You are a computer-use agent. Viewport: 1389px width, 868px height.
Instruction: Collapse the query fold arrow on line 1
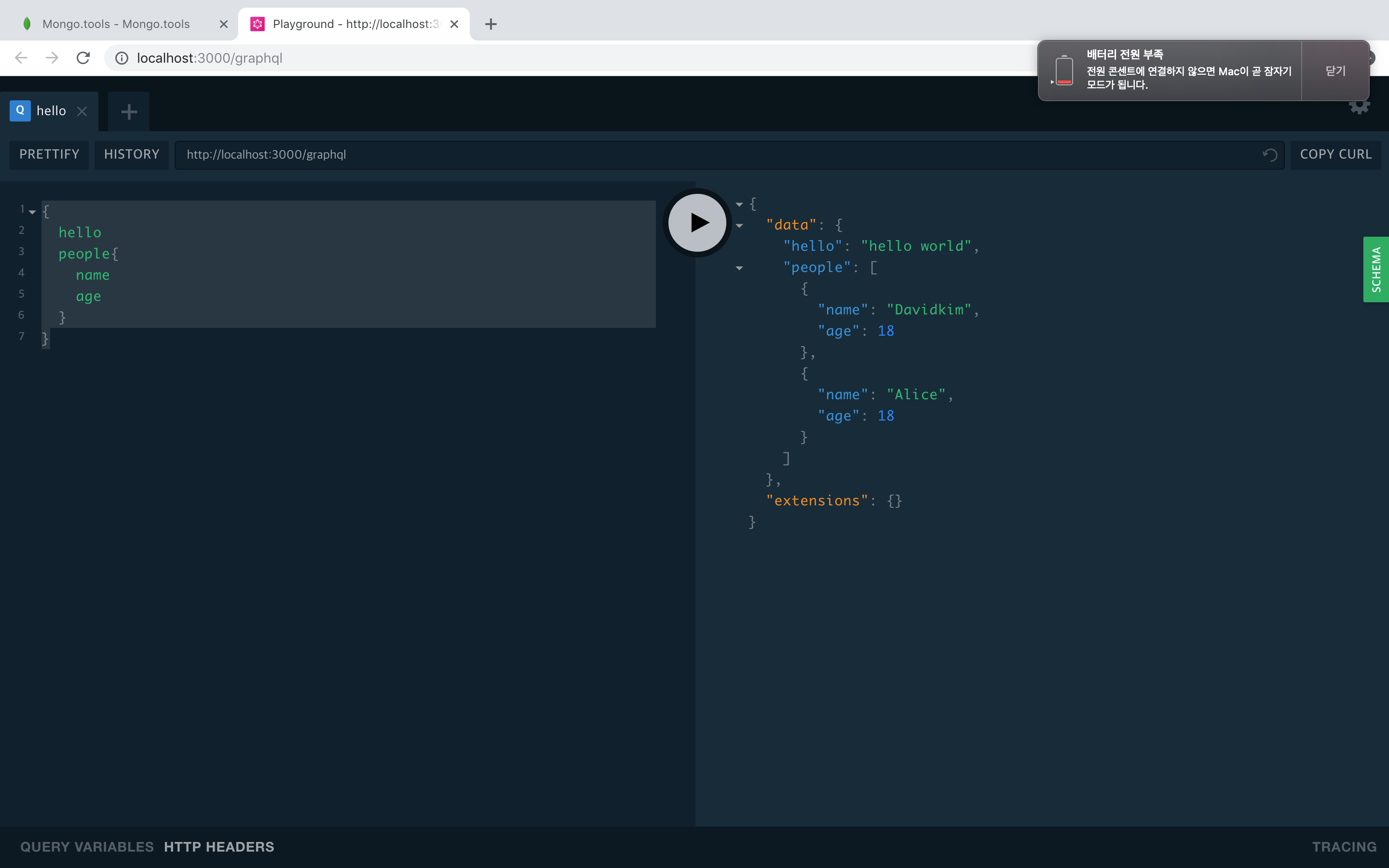pyautogui.click(x=32, y=212)
